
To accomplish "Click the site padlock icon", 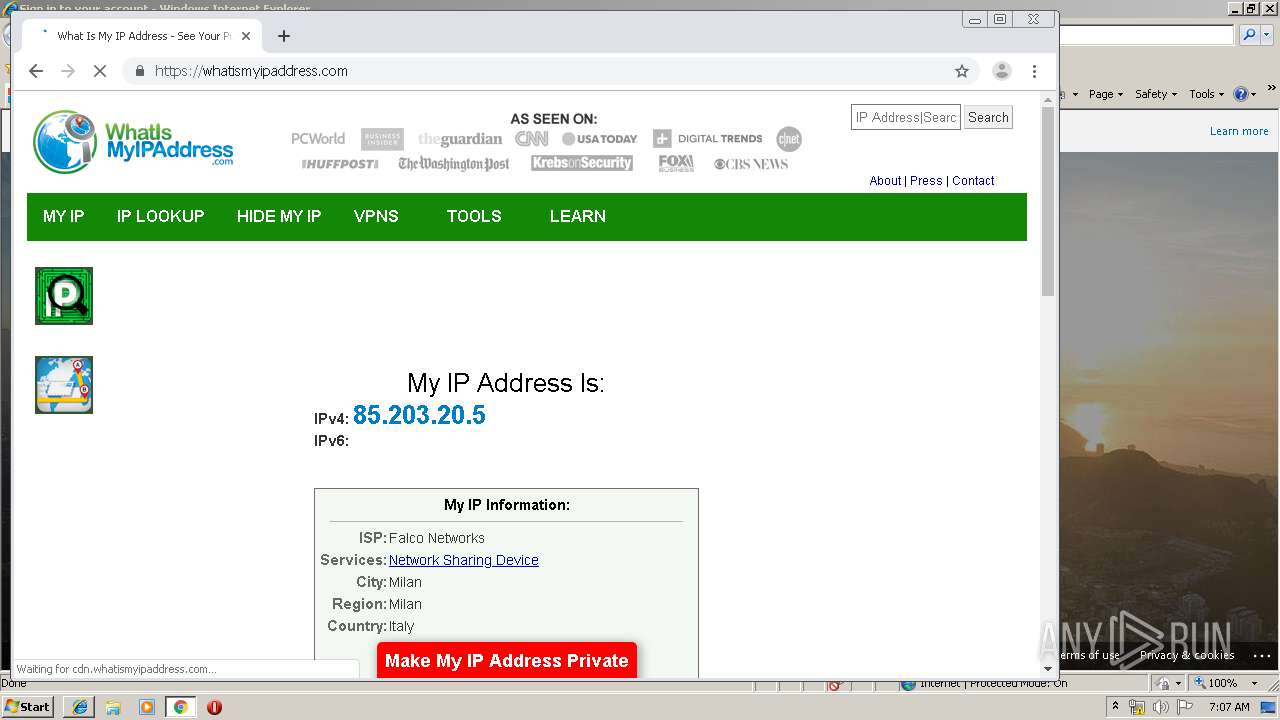I will click(x=139, y=71).
